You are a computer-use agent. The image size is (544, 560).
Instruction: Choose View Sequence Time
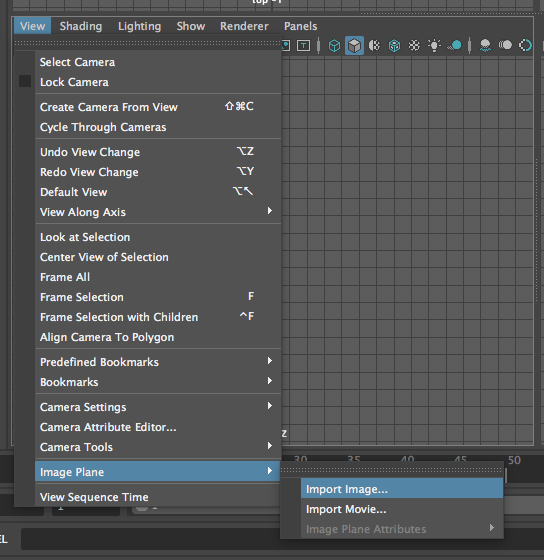pos(158,497)
